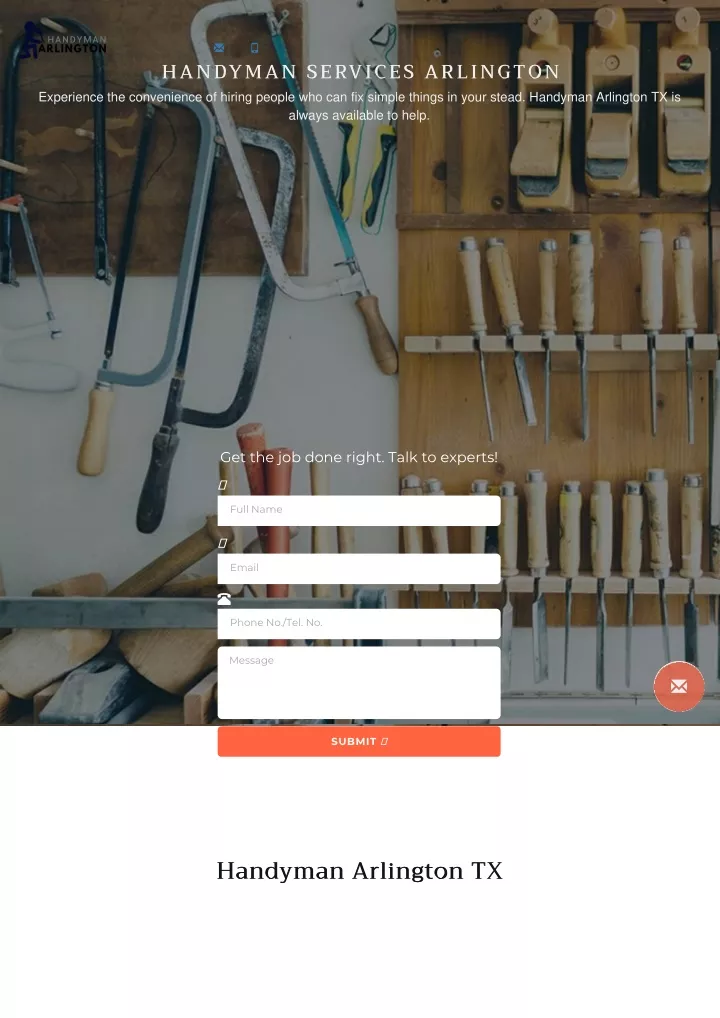The width and height of the screenshot is (720, 1018).
Task: Click the small icon above the Email field
Action: click(x=223, y=543)
